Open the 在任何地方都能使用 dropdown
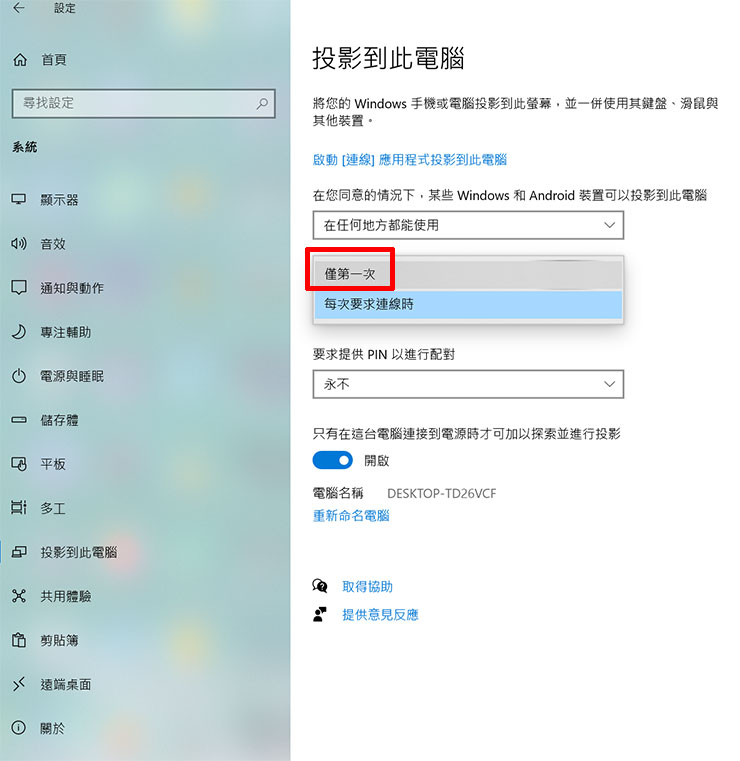 [x=468, y=225]
